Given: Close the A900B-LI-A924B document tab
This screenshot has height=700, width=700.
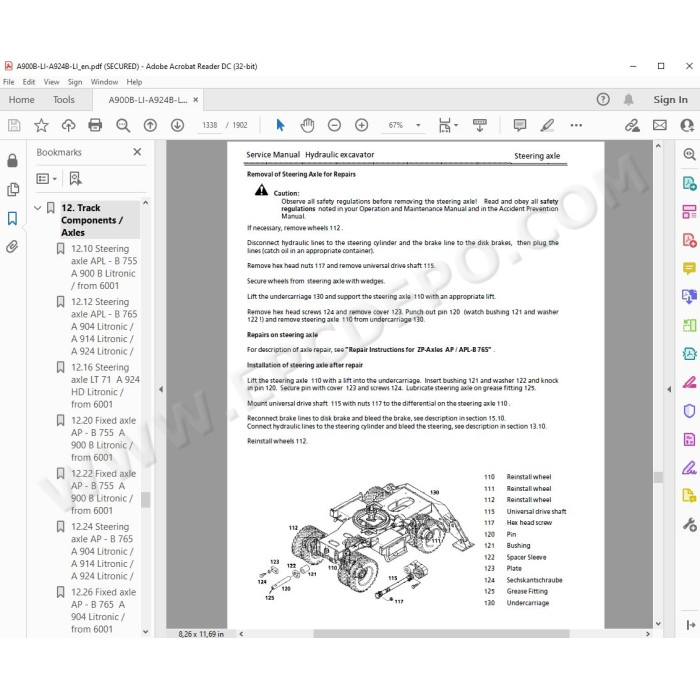Looking at the screenshot, I should click(x=196, y=100).
